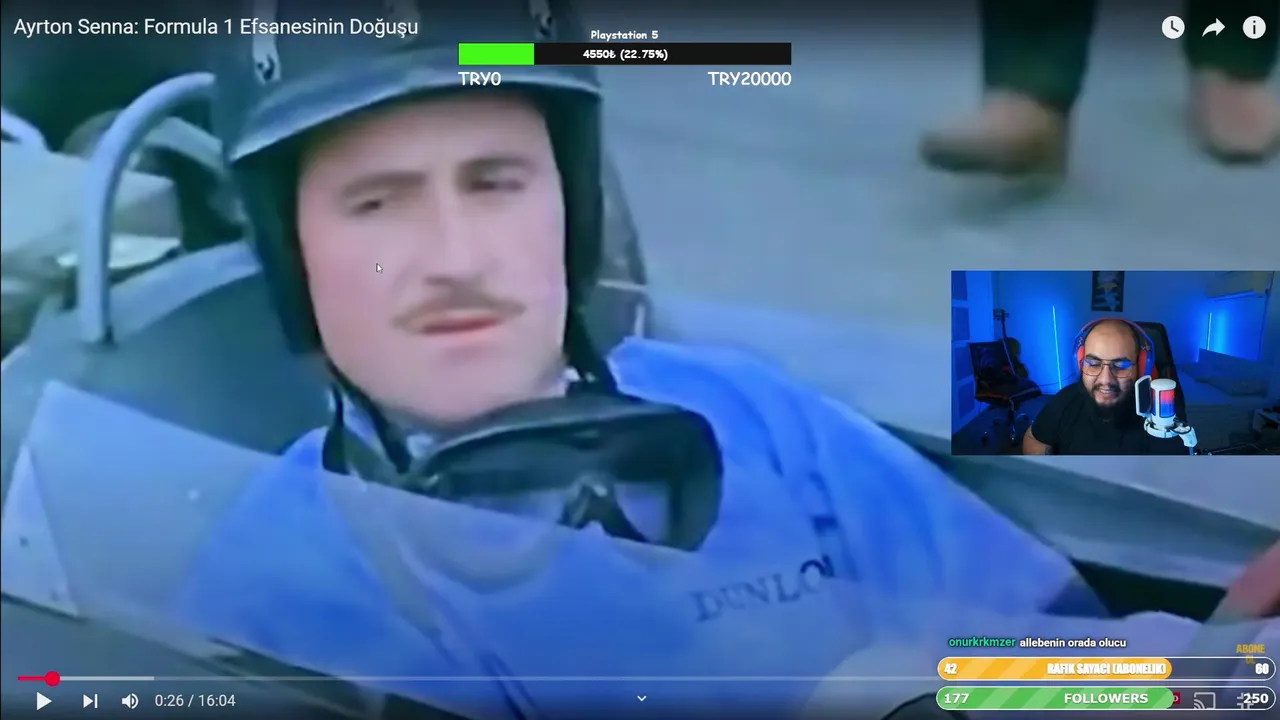Viewport: 1280px width, 720px height.
Task: Open the Watch later clock icon
Action: (x=1173, y=28)
